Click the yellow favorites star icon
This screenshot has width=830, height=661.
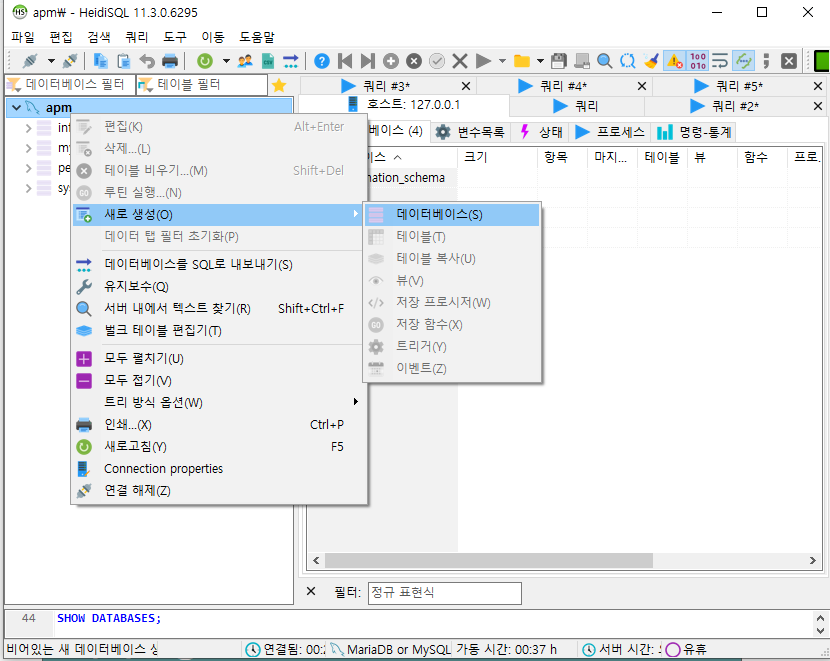click(x=279, y=85)
